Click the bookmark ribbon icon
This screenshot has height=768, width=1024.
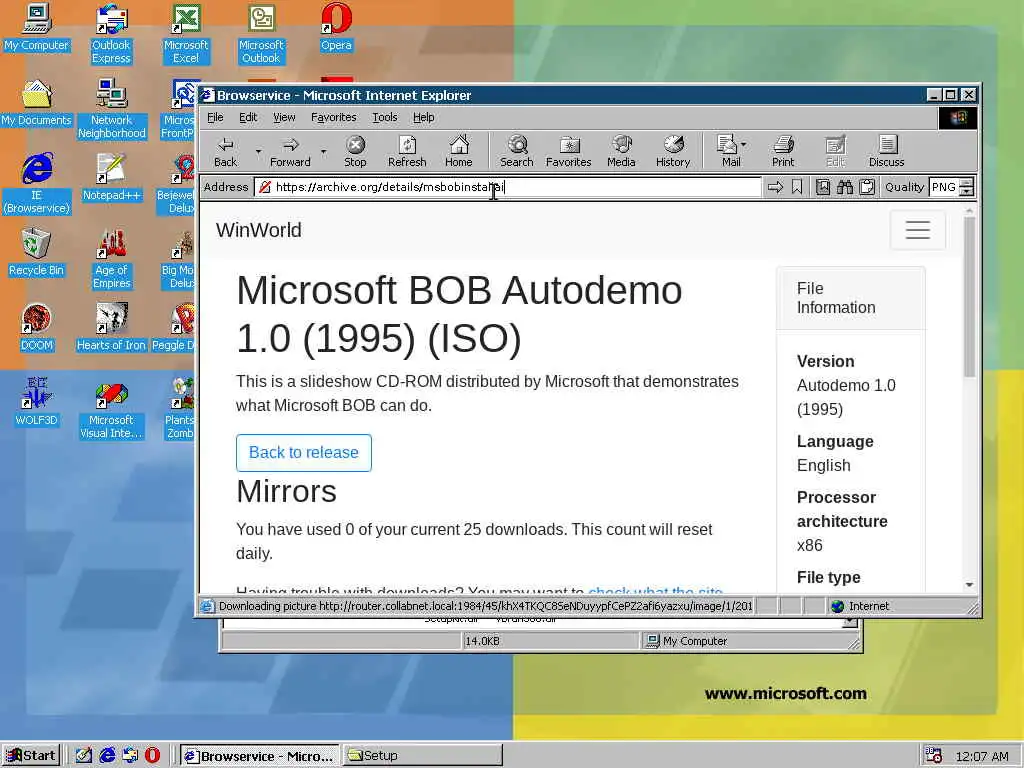point(797,187)
